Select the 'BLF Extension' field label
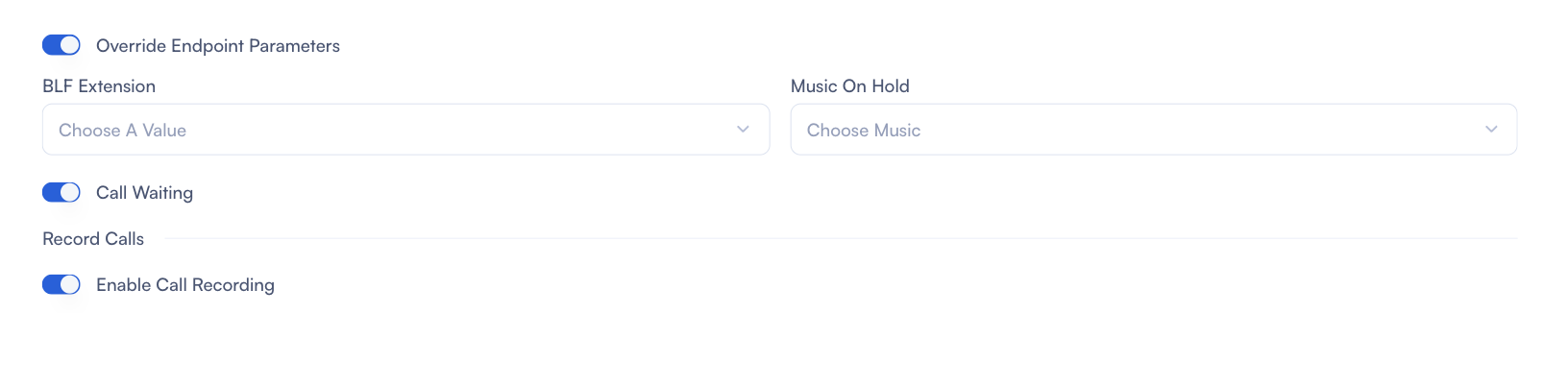This screenshot has height=386, width=1568. (x=99, y=86)
